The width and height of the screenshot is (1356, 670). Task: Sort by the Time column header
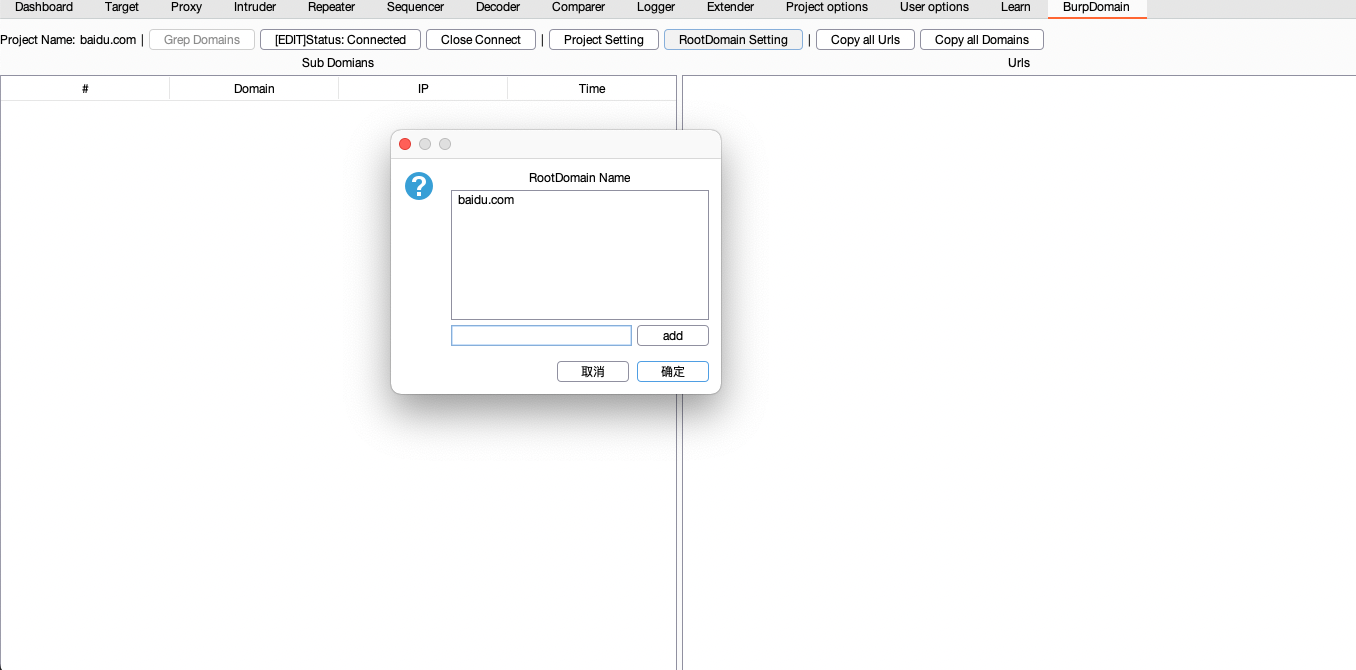(592, 89)
